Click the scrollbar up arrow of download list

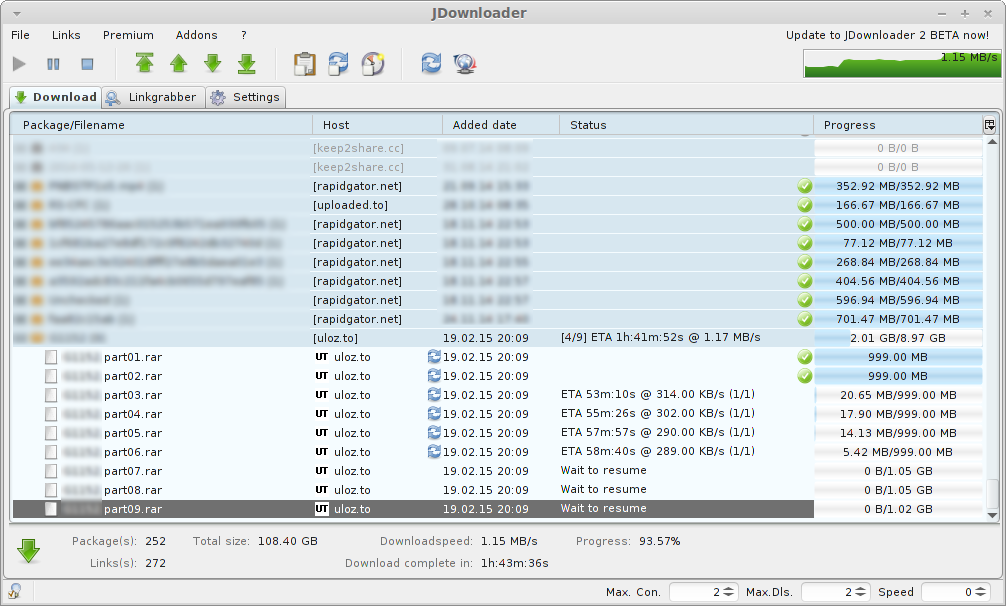(x=992, y=141)
